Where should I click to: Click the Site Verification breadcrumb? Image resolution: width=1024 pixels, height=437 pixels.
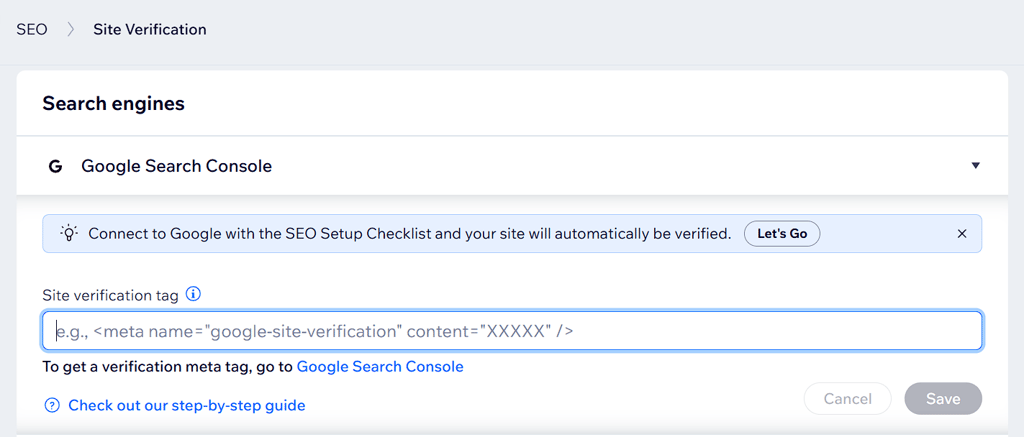pyautogui.click(x=150, y=29)
